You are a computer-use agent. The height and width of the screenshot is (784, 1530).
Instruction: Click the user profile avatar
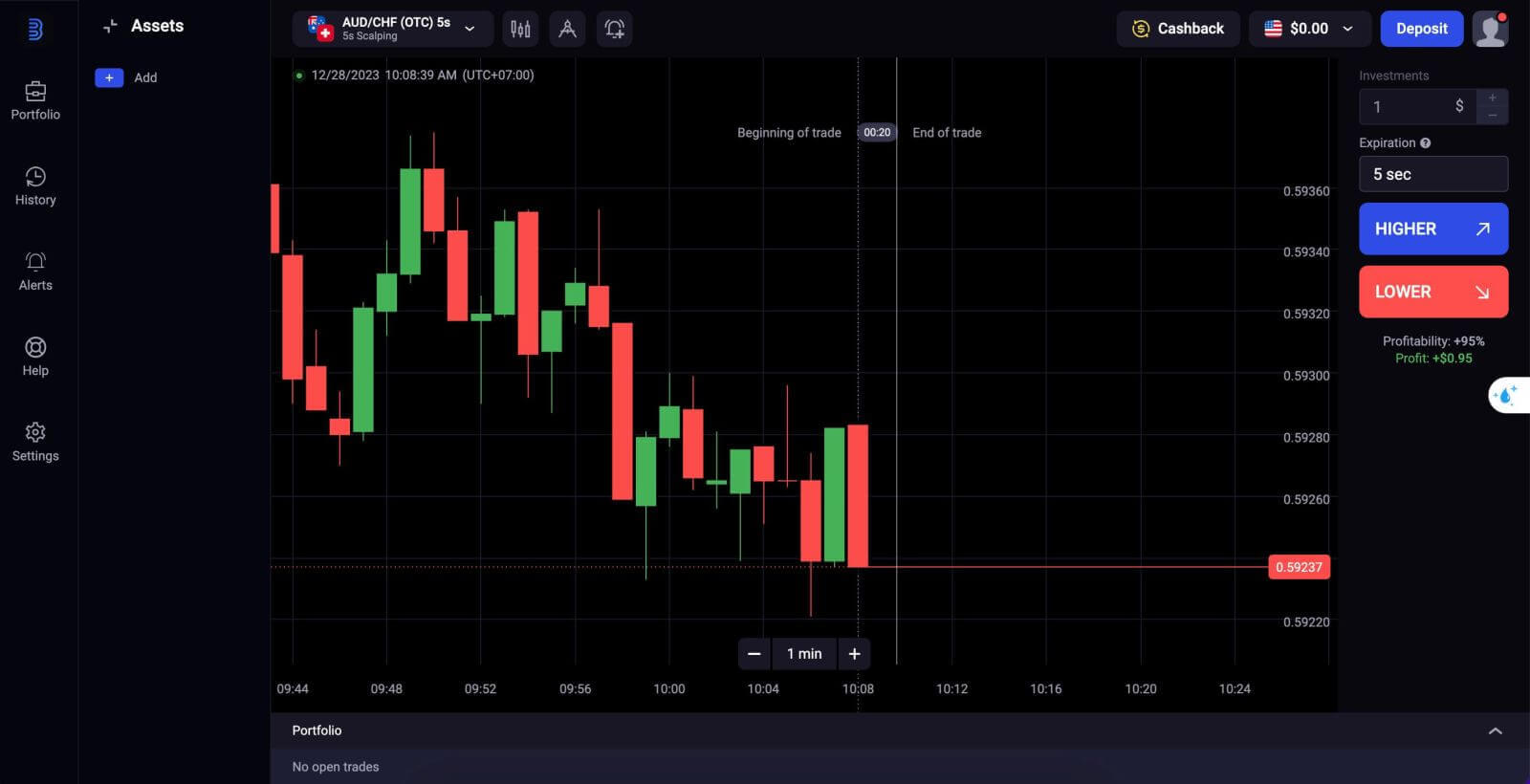pyautogui.click(x=1490, y=29)
